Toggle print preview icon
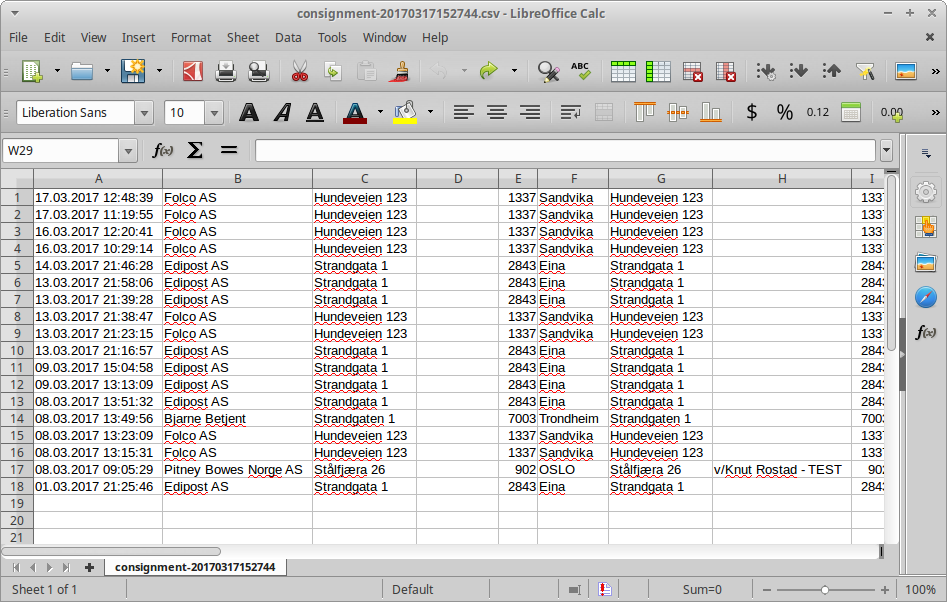947x602 pixels. tap(259, 71)
